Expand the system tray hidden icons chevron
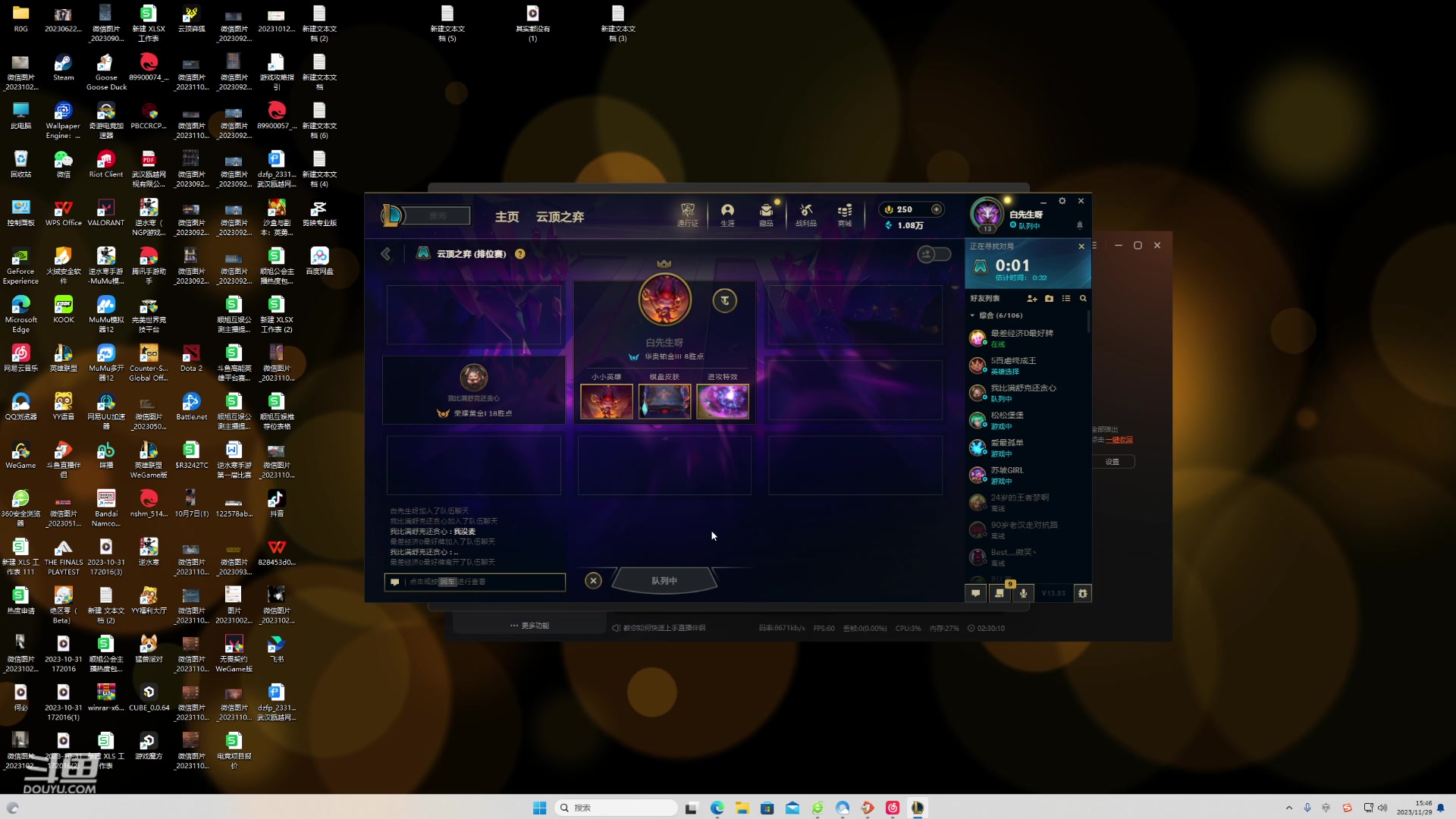This screenshot has height=819, width=1456. 1289,808
